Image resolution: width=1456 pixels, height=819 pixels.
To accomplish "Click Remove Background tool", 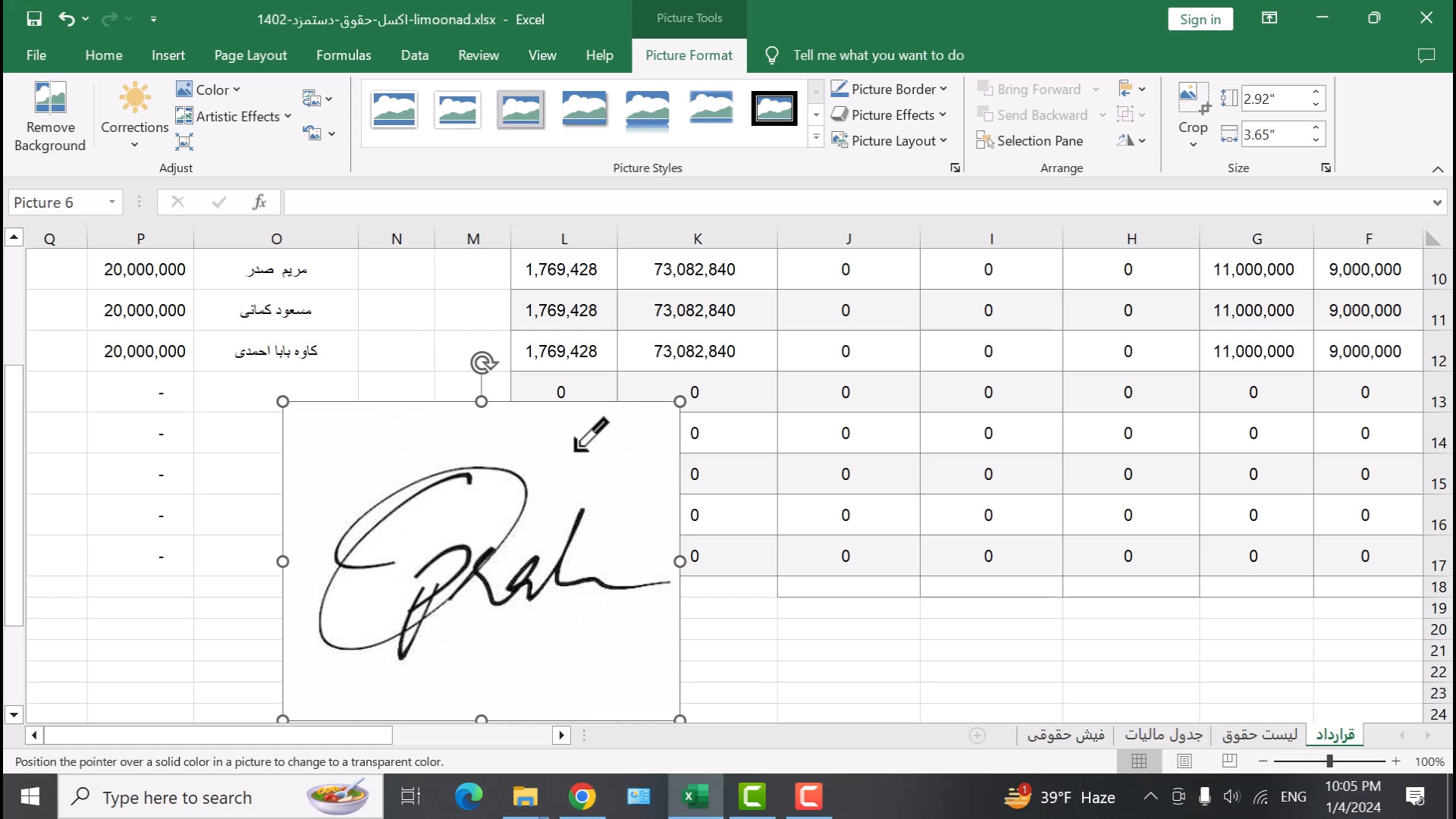I will point(50,116).
